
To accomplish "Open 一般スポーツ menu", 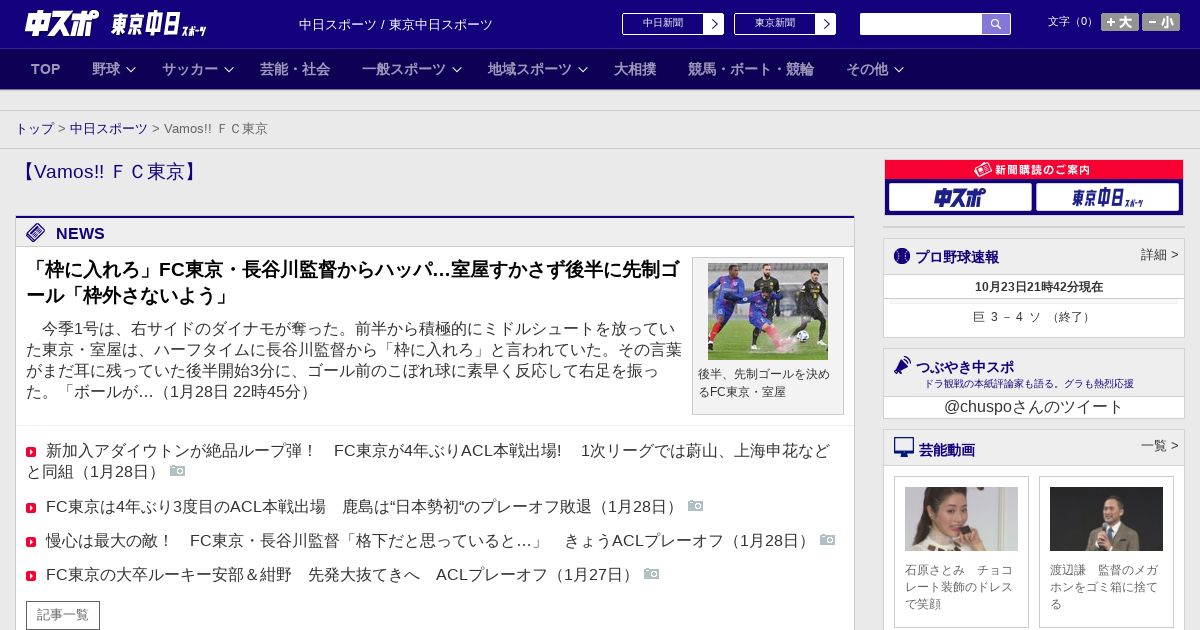I will click(x=404, y=69).
